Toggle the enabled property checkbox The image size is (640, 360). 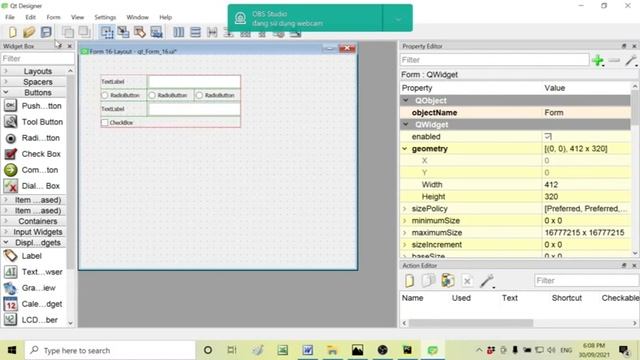548,136
